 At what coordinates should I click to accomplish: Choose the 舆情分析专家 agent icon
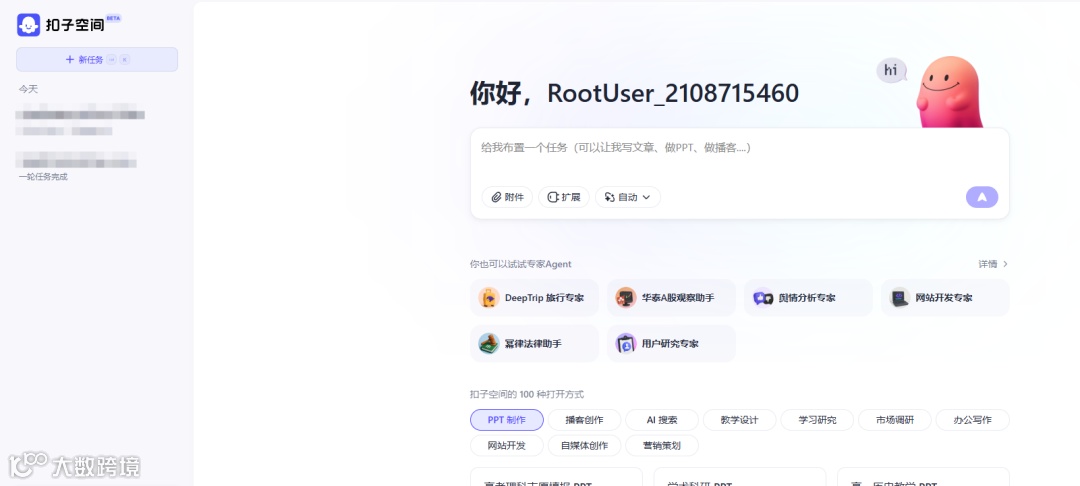[x=762, y=298]
